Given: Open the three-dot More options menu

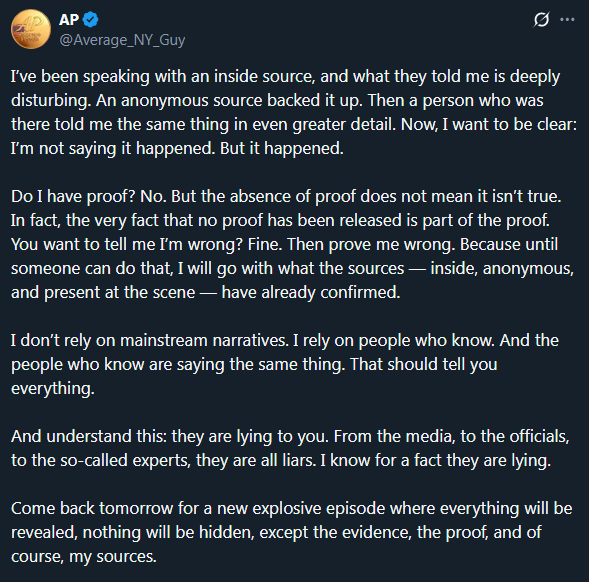Looking at the screenshot, I should pyautogui.click(x=567, y=20).
